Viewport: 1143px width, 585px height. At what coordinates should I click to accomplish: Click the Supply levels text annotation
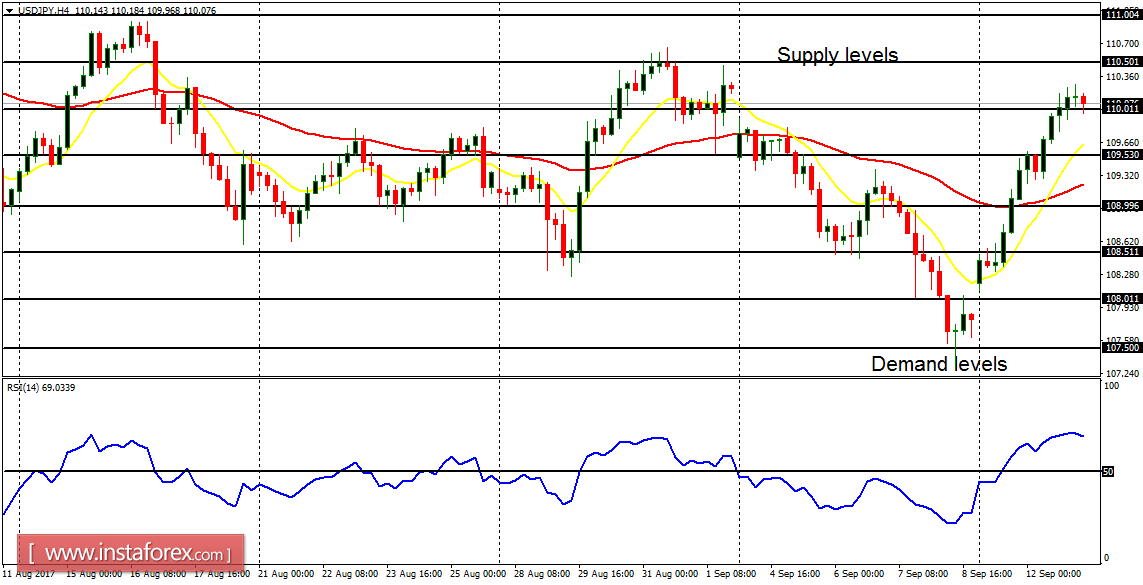point(838,55)
